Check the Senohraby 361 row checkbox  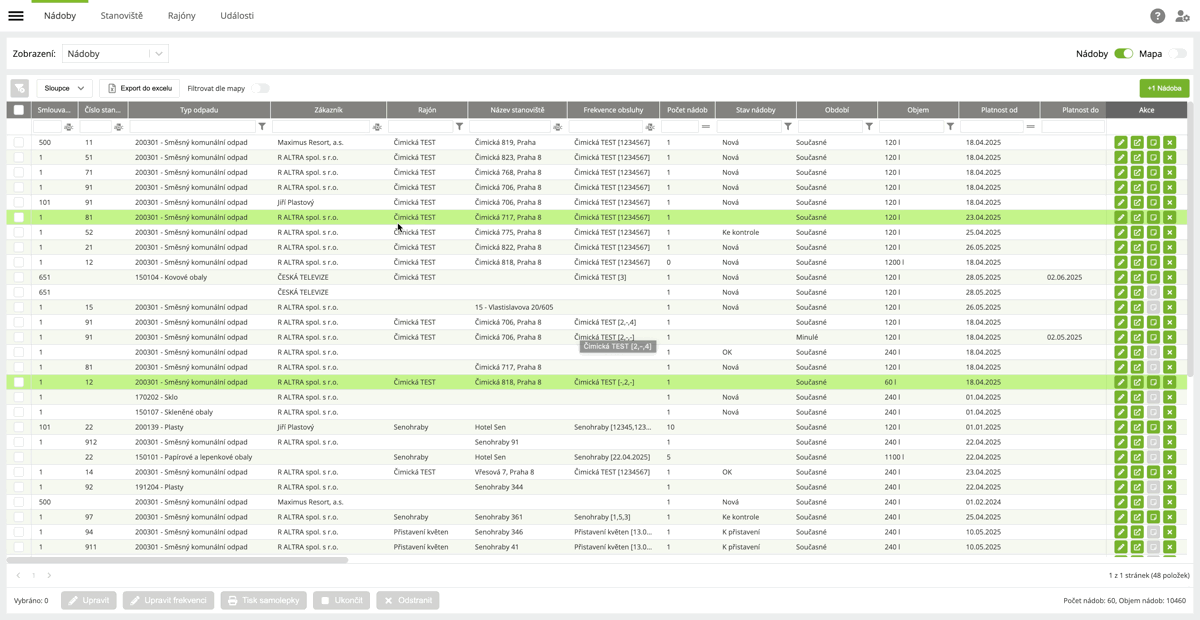[18, 517]
